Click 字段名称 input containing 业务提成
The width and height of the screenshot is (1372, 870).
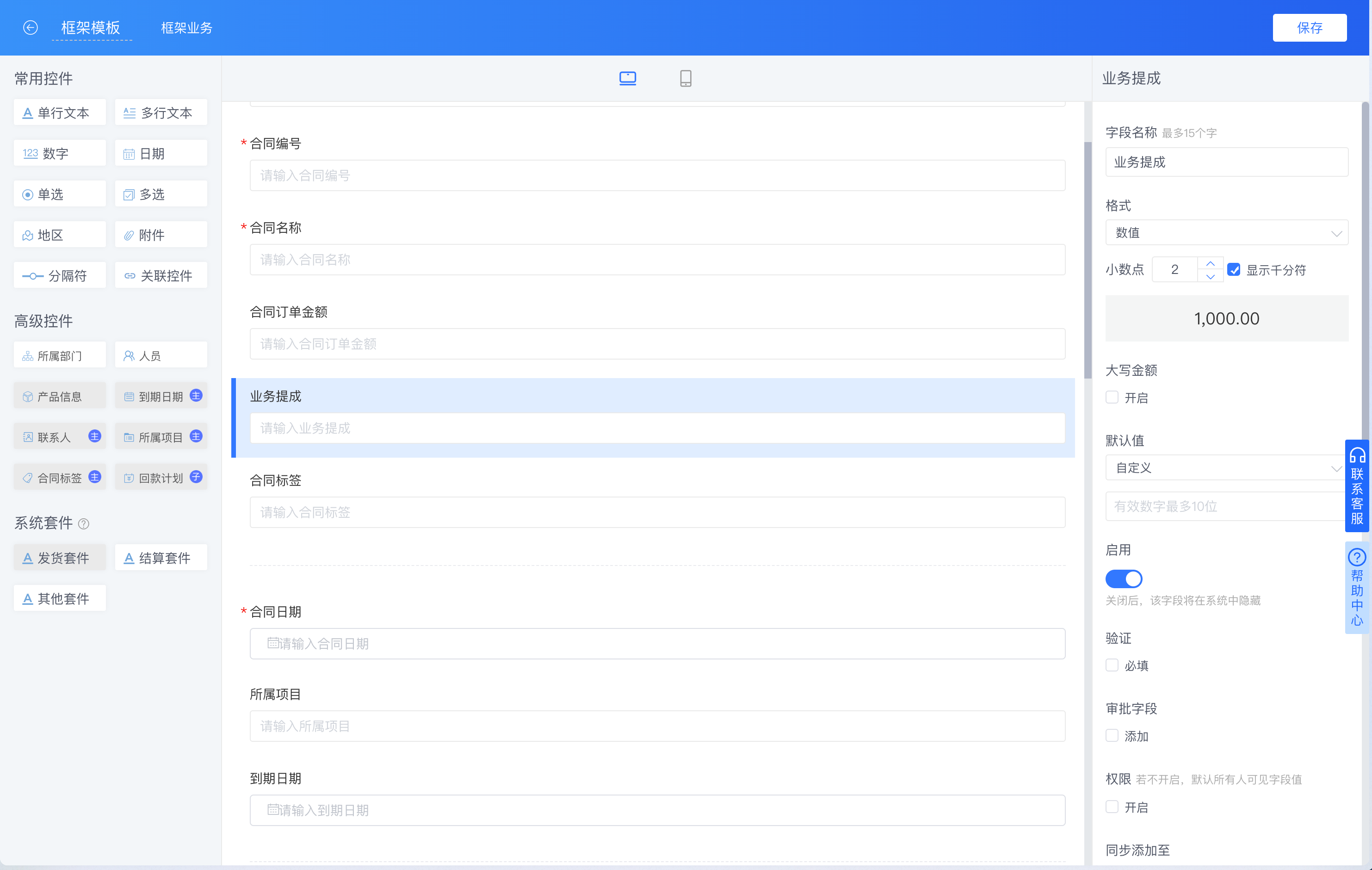[x=1227, y=162]
